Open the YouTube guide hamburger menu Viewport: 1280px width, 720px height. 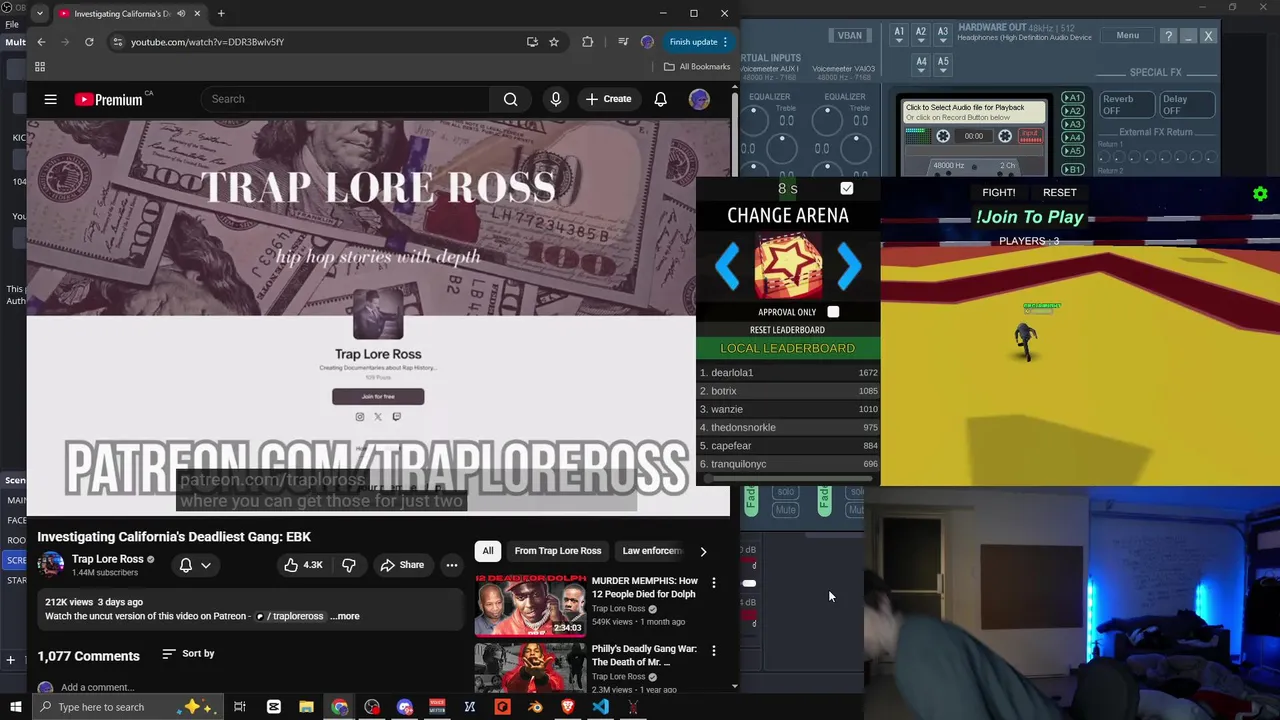(x=50, y=99)
